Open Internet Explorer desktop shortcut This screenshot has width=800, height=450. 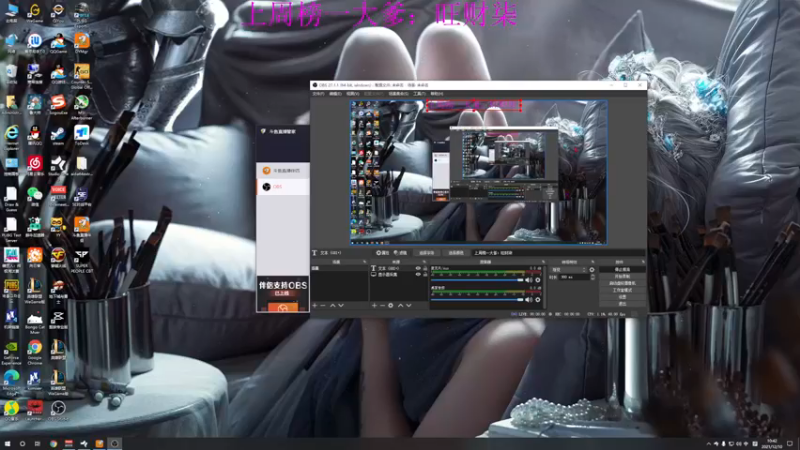pos(11,137)
